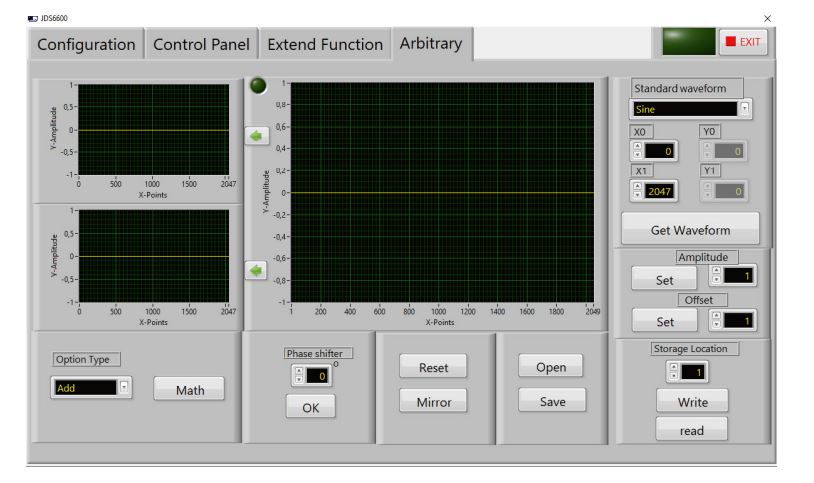814x483 pixels.
Task: Click the X0 value stepper
Action: pyautogui.click(x=637, y=151)
